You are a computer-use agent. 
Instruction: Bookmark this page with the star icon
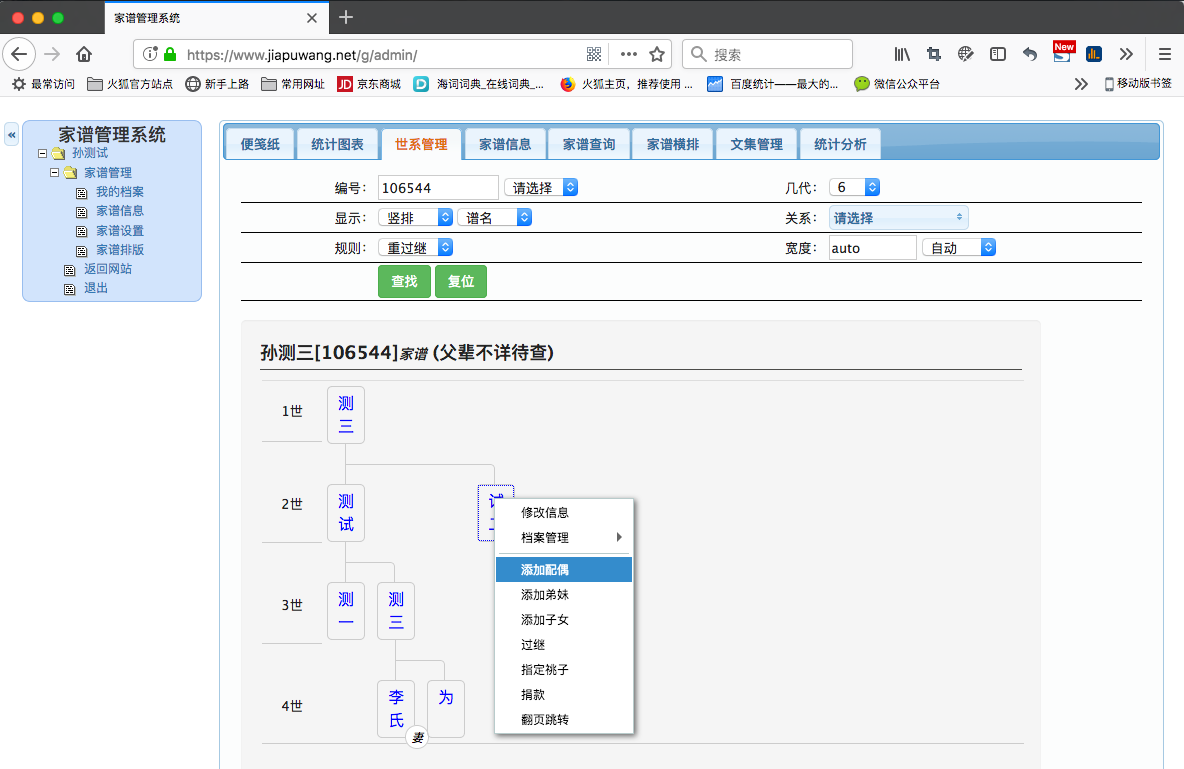(x=657, y=54)
